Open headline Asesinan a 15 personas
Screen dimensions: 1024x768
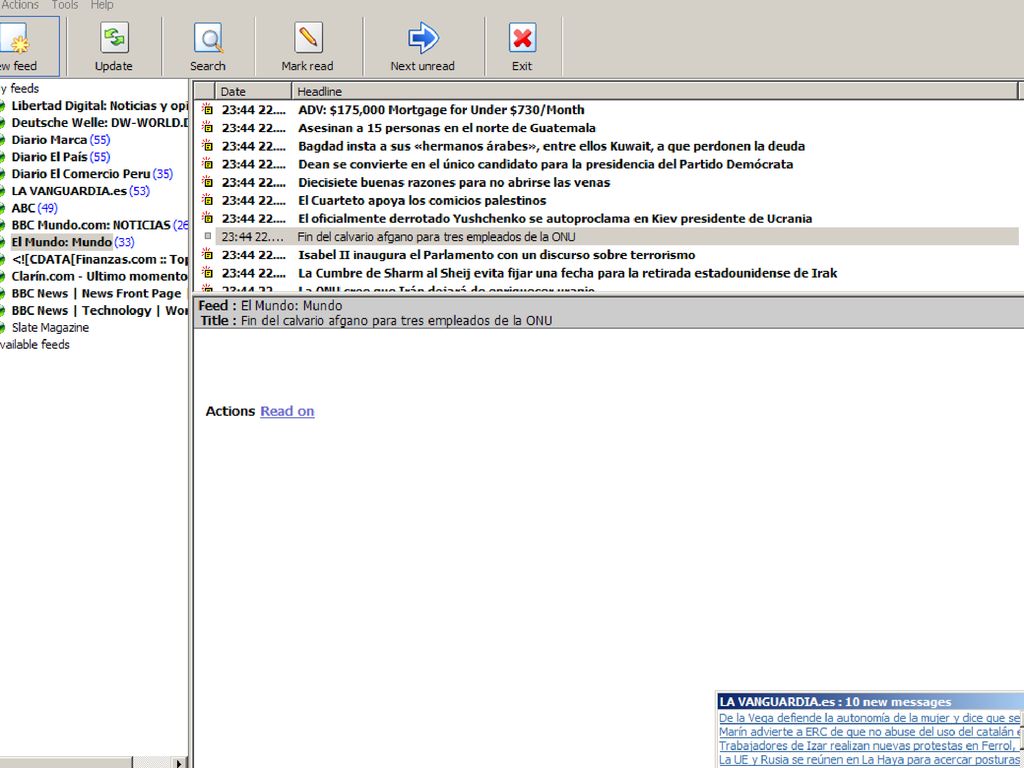point(447,127)
